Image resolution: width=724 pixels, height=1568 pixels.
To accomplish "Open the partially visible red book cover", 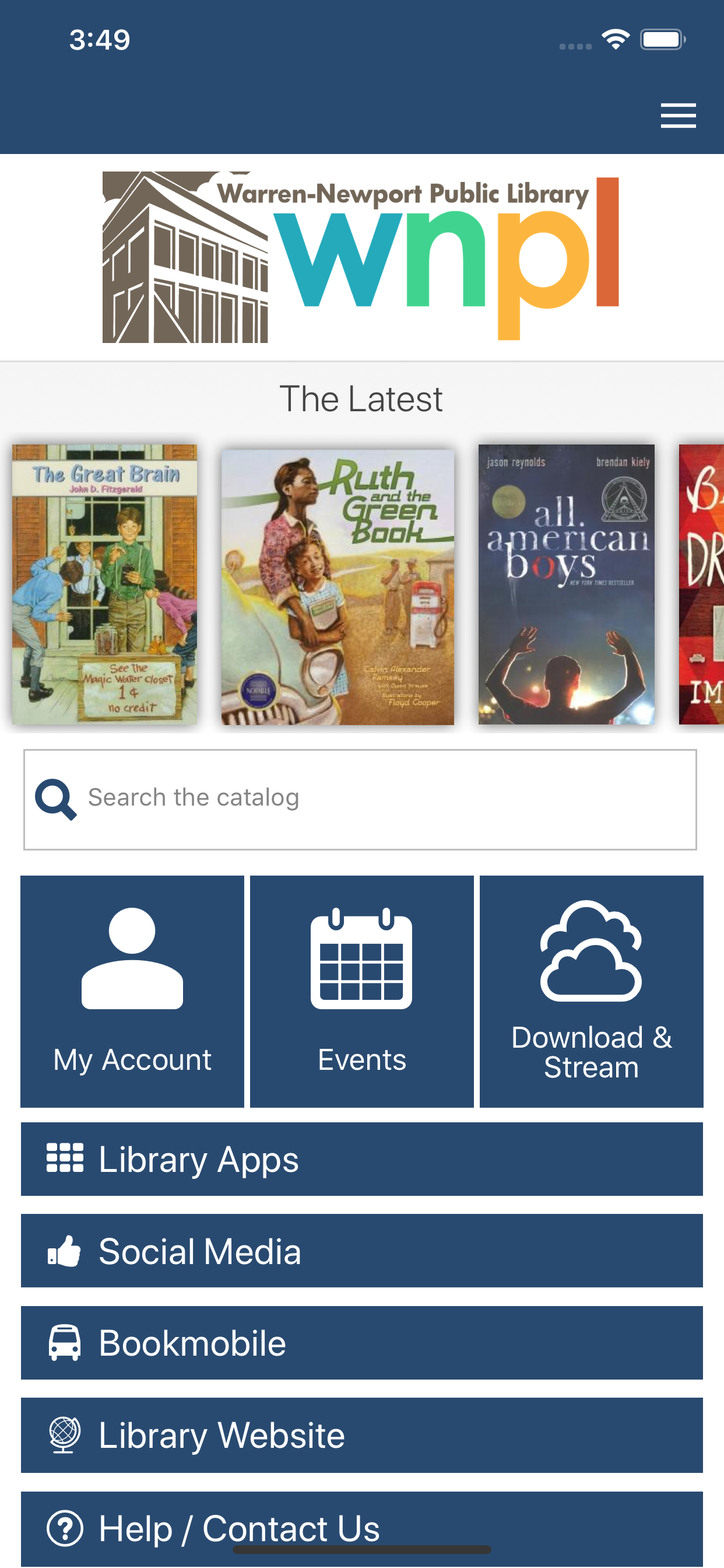I will pyautogui.click(x=701, y=584).
